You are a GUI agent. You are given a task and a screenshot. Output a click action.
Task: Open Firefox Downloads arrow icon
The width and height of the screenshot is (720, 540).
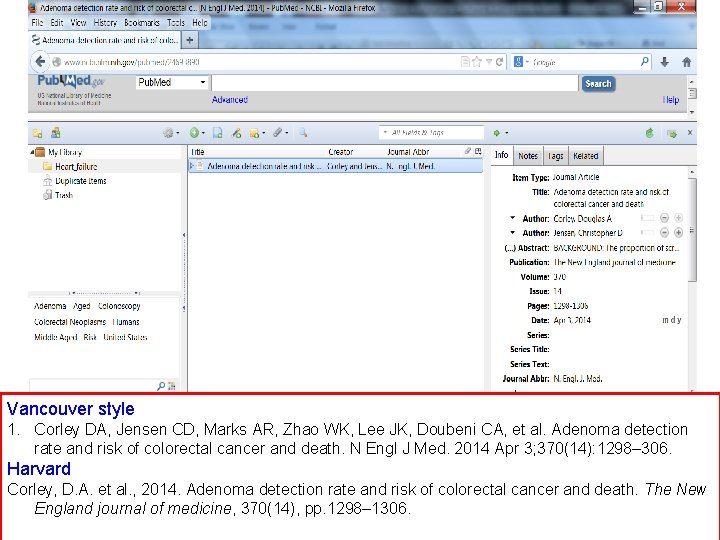point(664,62)
